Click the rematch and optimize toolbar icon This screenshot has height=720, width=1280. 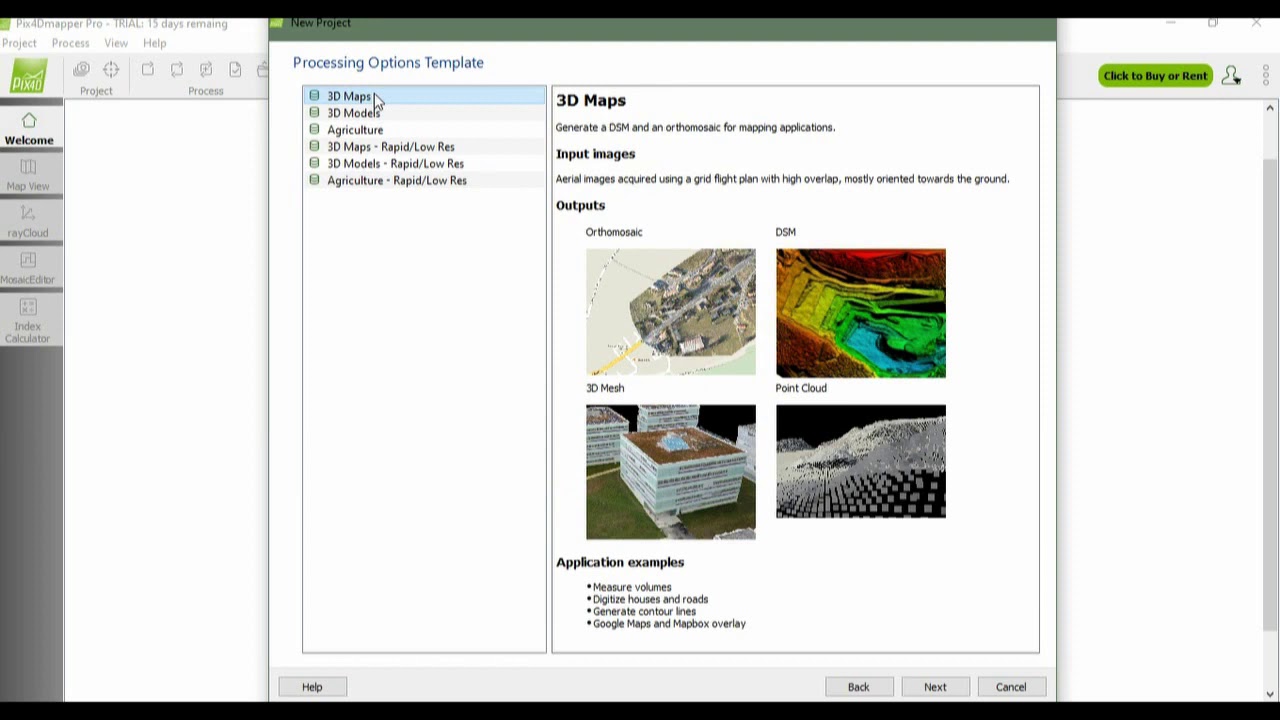point(205,69)
